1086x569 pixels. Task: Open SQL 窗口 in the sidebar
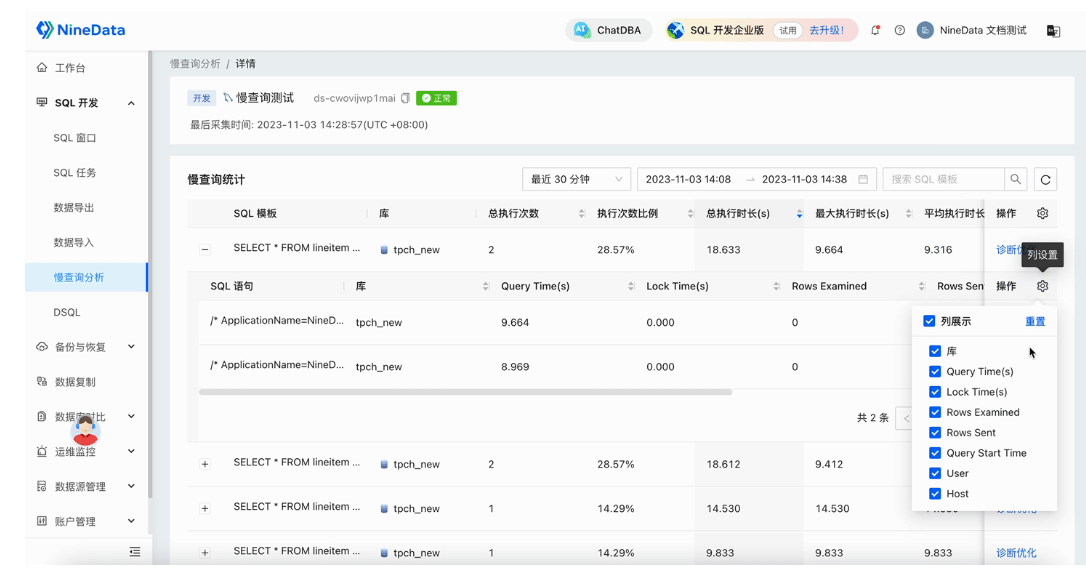[75, 138]
